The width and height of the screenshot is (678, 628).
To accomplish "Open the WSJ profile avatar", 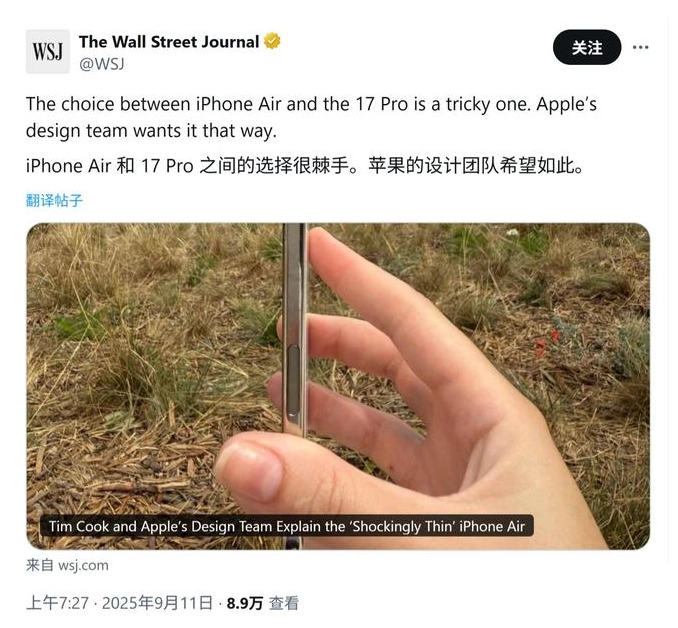I will pyautogui.click(x=48, y=51).
